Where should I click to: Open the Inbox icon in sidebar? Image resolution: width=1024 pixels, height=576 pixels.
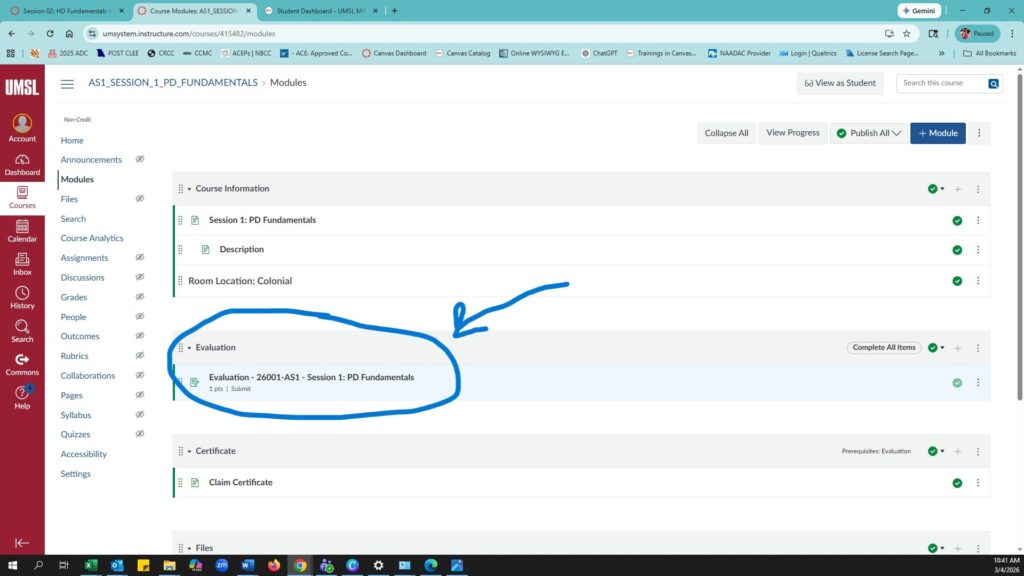click(22, 264)
